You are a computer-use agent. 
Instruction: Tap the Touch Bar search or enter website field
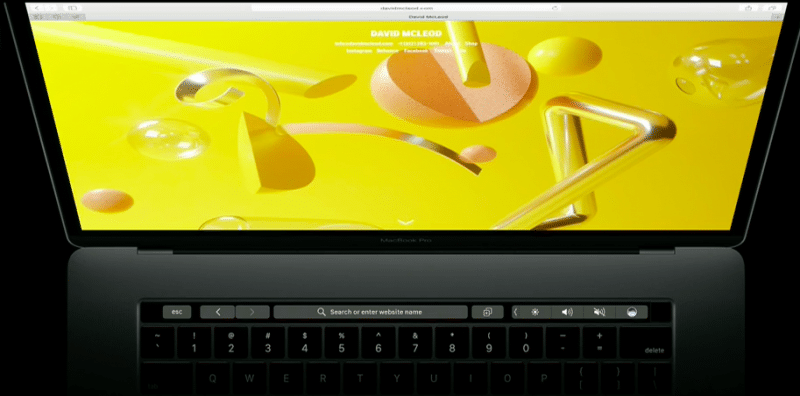tap(370, 312)
